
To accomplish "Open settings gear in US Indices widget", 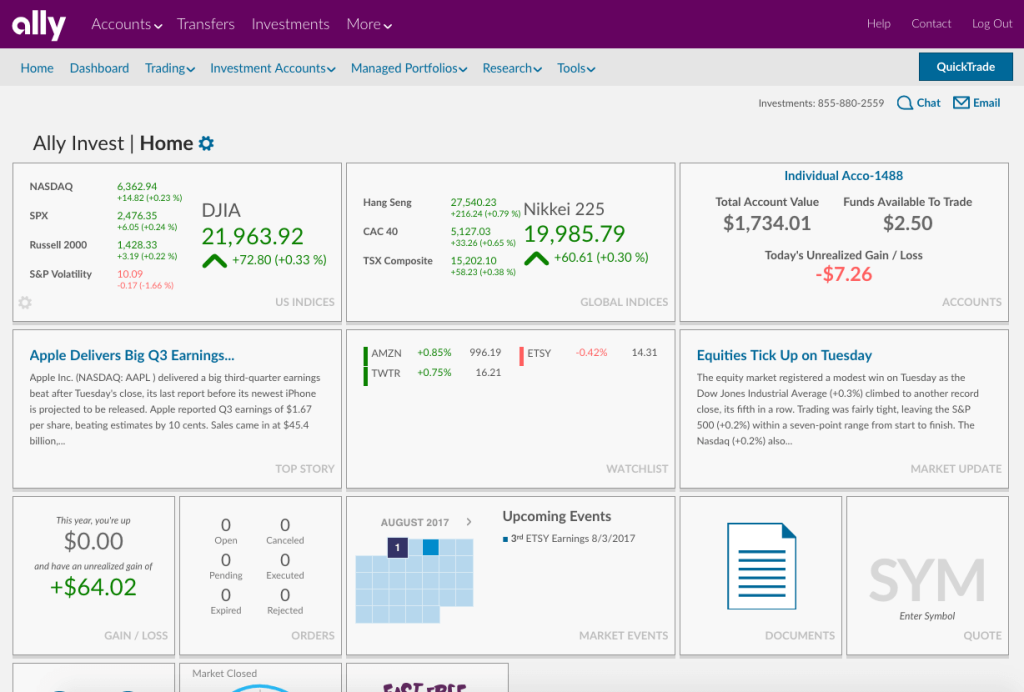I will tap(24, 301).
